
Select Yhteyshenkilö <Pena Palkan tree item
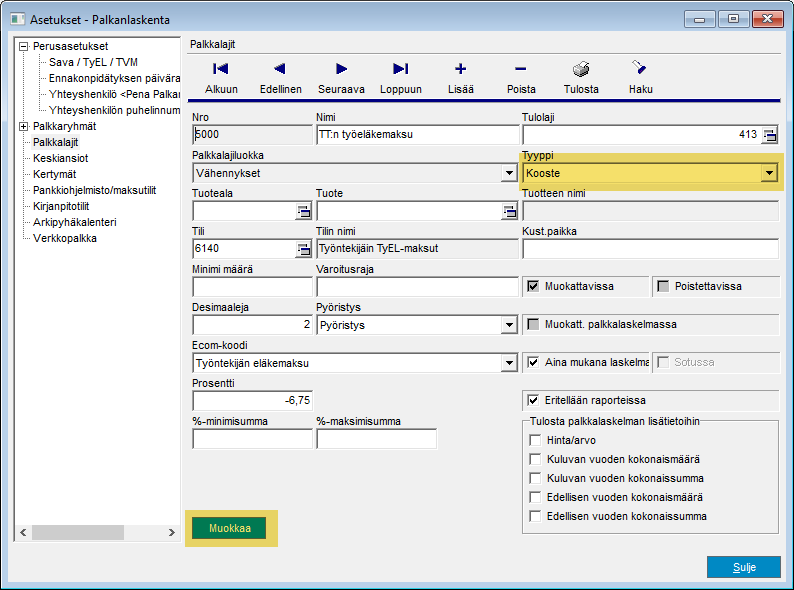pyautogui.click(x=114, y=94)
